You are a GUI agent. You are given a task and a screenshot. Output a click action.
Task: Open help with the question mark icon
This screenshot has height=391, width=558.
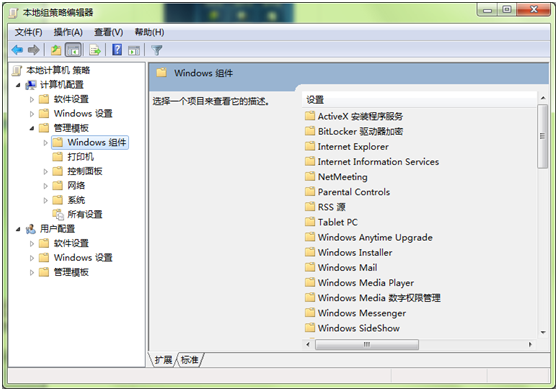[x=117, y=50]
